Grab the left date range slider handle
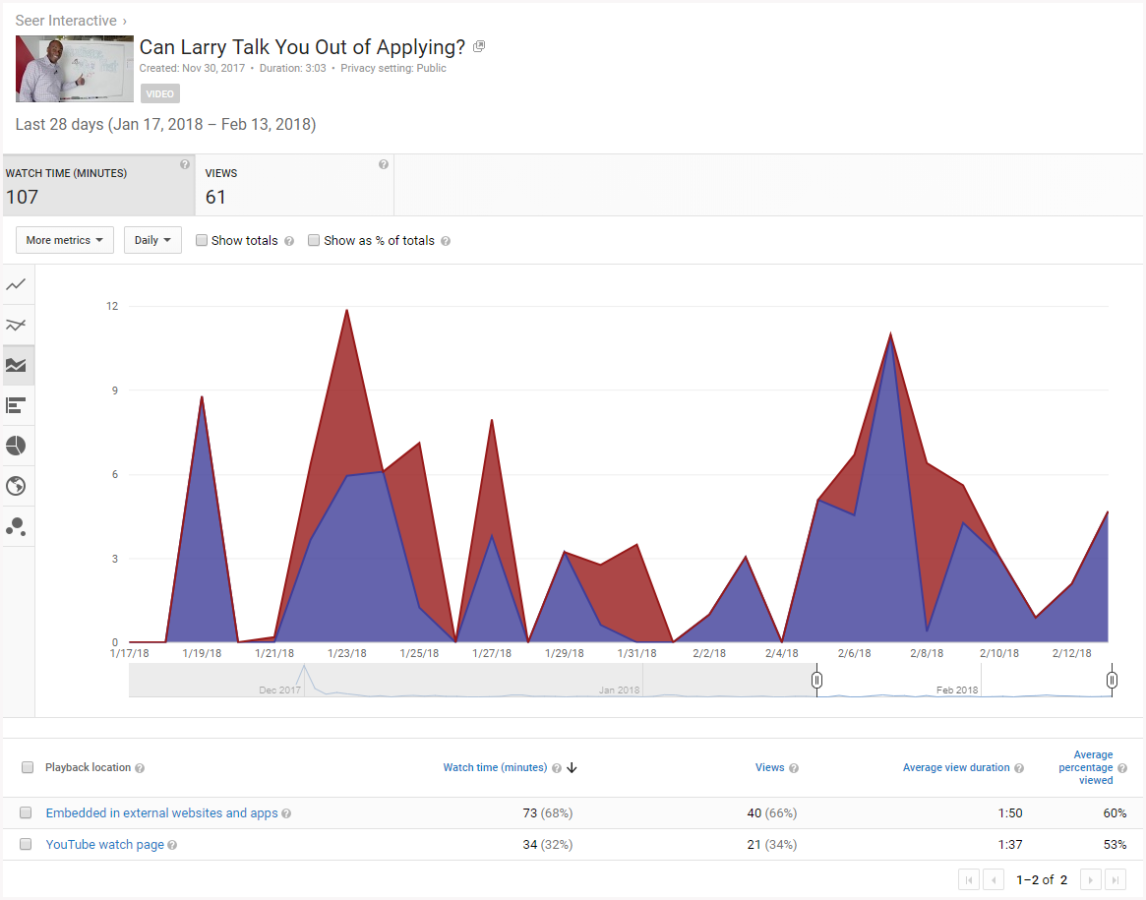 (x=817, y=681)
